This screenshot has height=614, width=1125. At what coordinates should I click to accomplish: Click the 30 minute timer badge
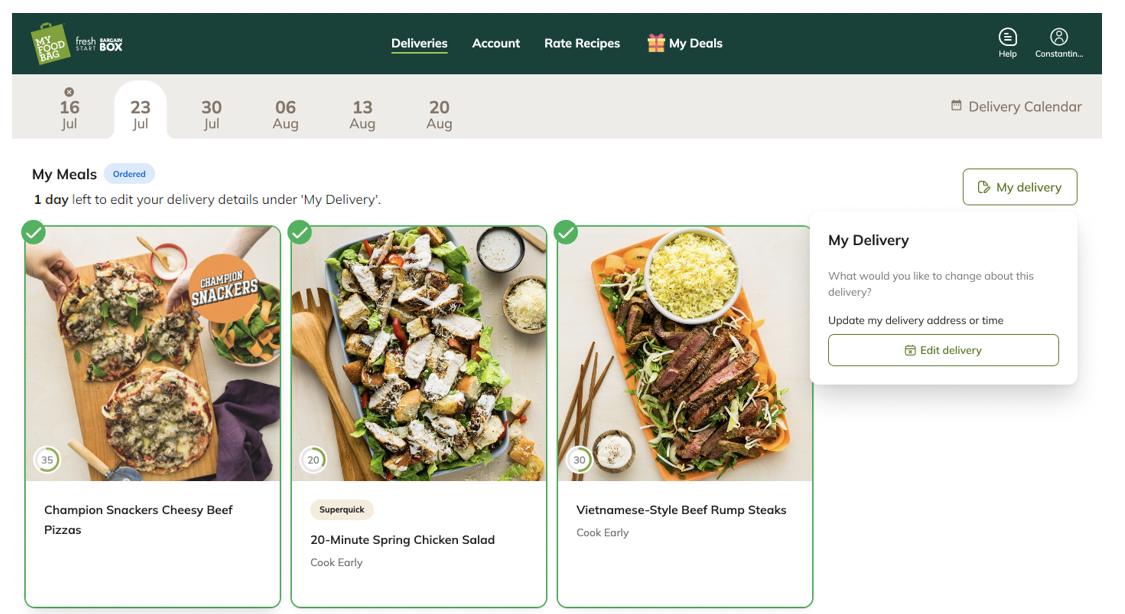pos(579,460)
